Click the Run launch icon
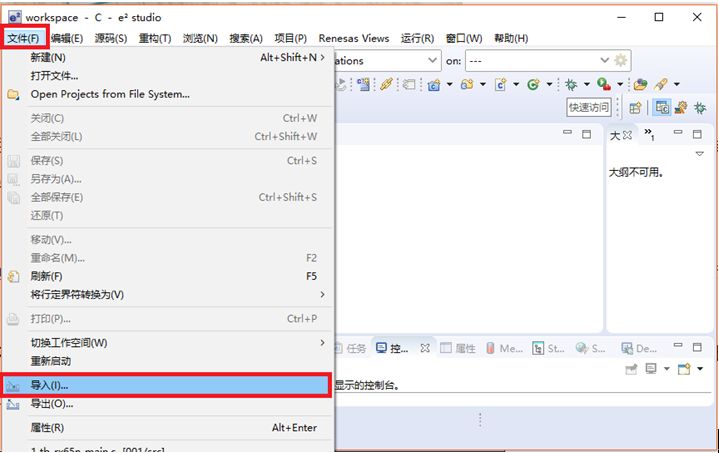719x453 pixels. pos(604,84)
